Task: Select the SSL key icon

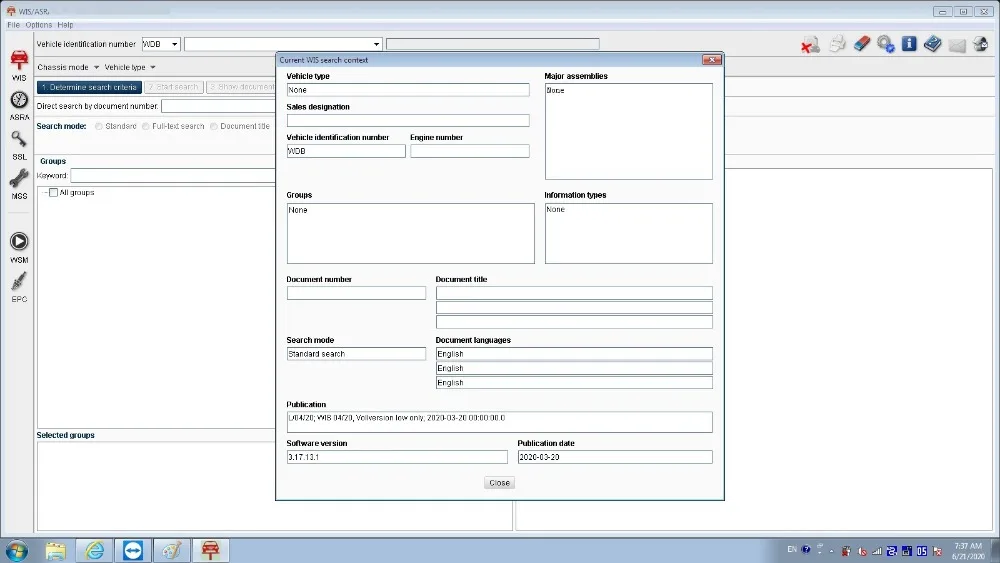Action: pyautogui.click(x=19, y=140)
